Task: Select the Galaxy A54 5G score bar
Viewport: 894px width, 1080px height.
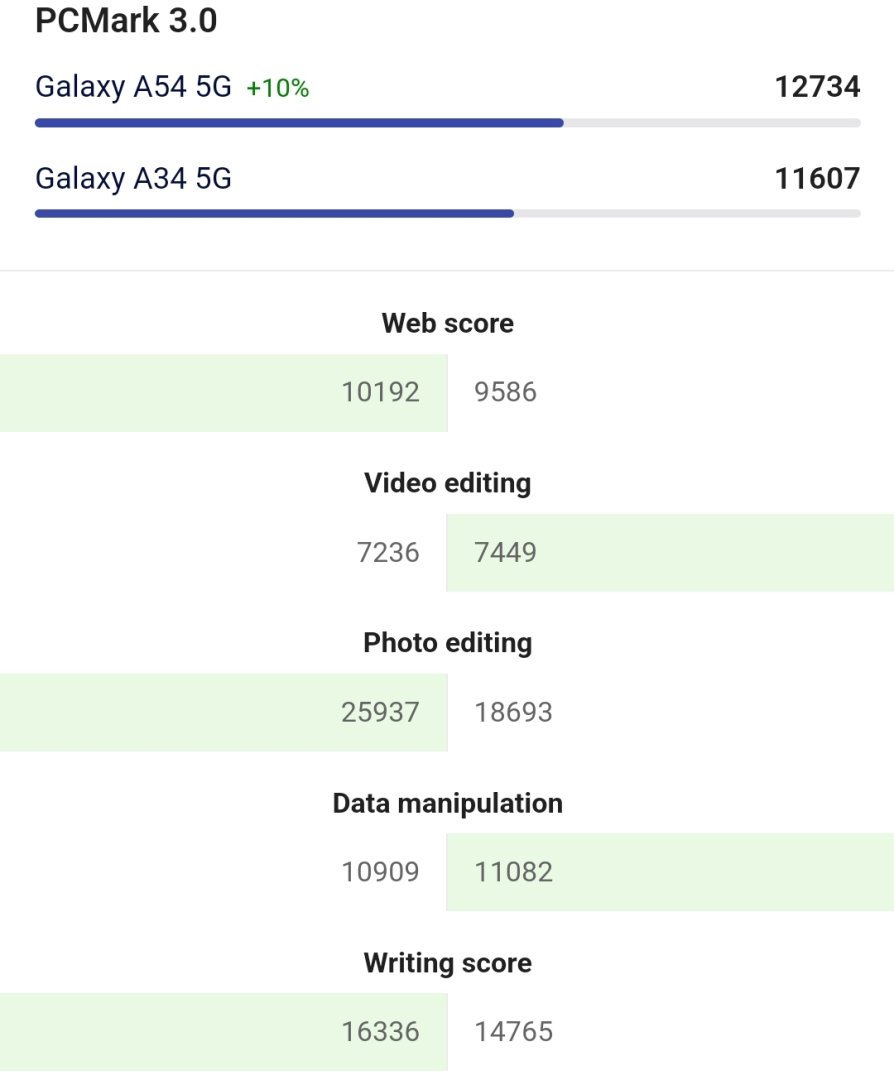Action: point(448,123)
